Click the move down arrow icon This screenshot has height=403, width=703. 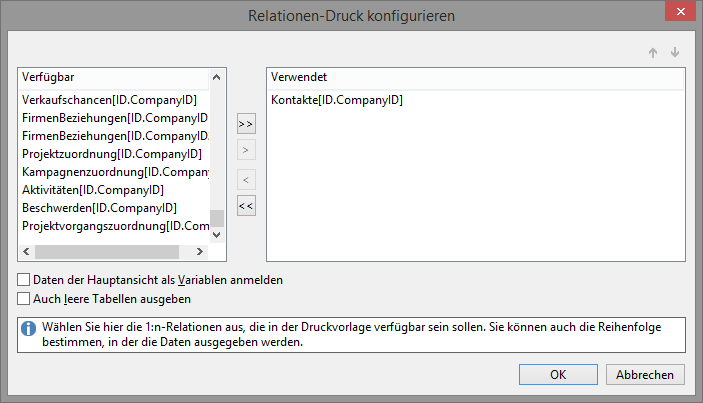click(x=675, y=53)
